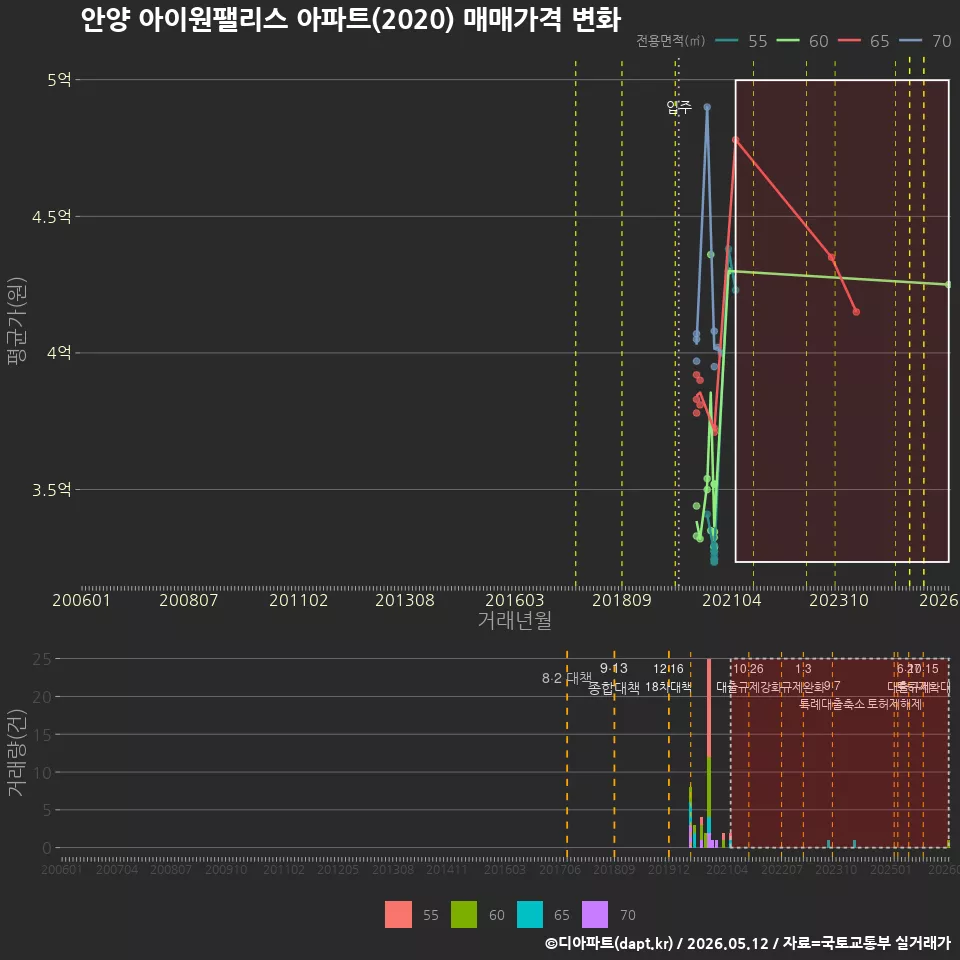Click the red 65㎡ peak point near 4.8억
Viewport: 960px width, 960px height.
[x=736, y=140]
